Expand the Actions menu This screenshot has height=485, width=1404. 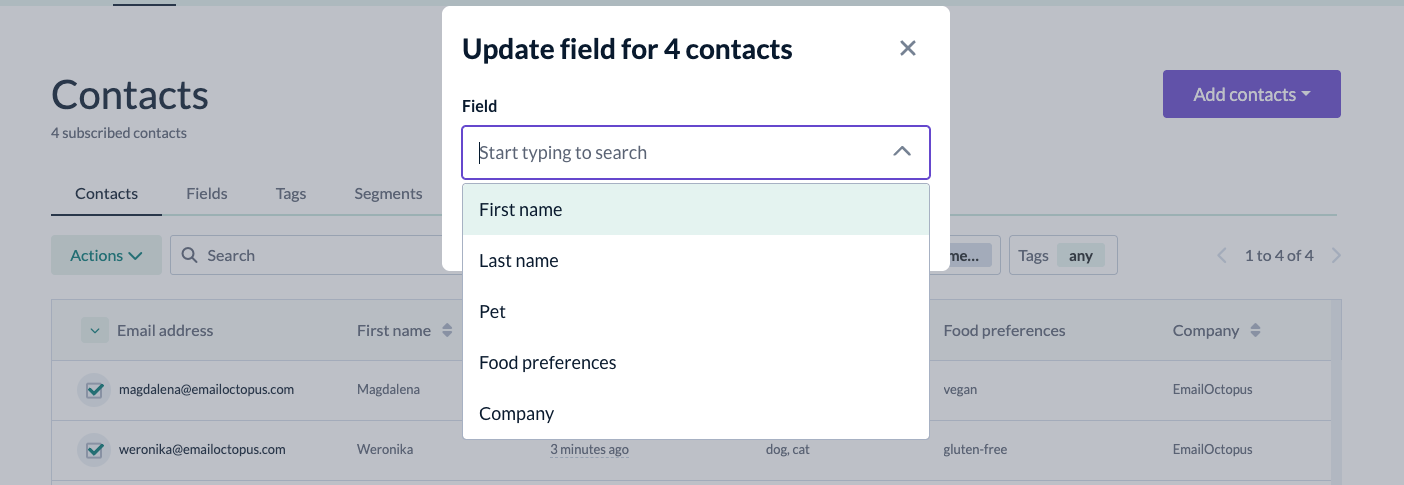(x=106, y=255)
